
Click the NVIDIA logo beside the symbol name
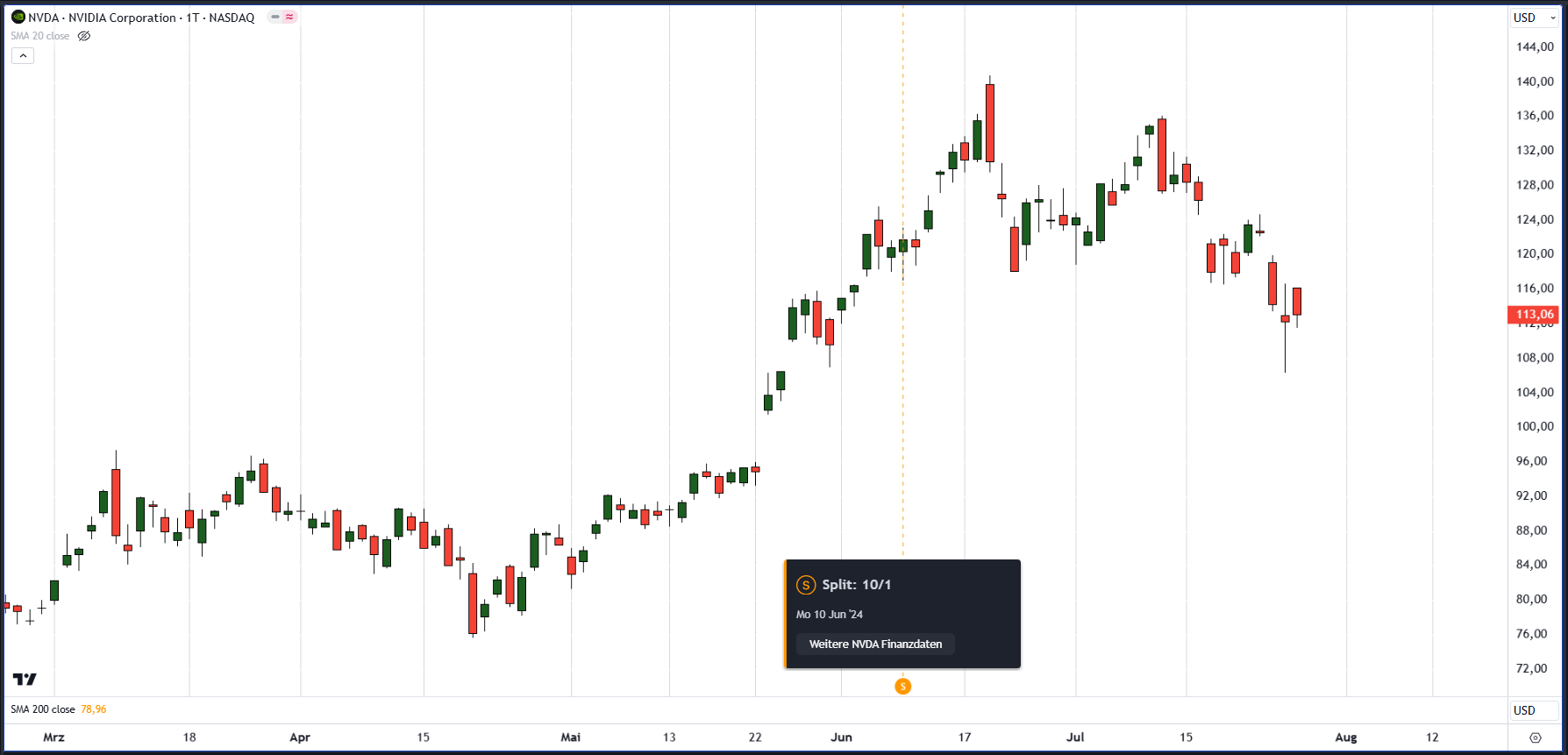(x=18, y=17)
